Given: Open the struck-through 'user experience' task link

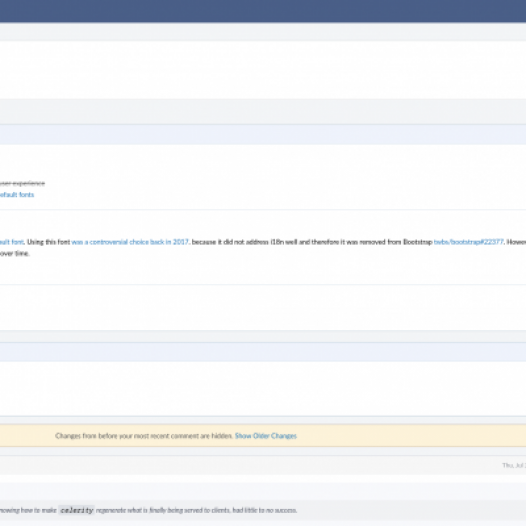Looking at the screenshot, I should (x=22, y=183).
